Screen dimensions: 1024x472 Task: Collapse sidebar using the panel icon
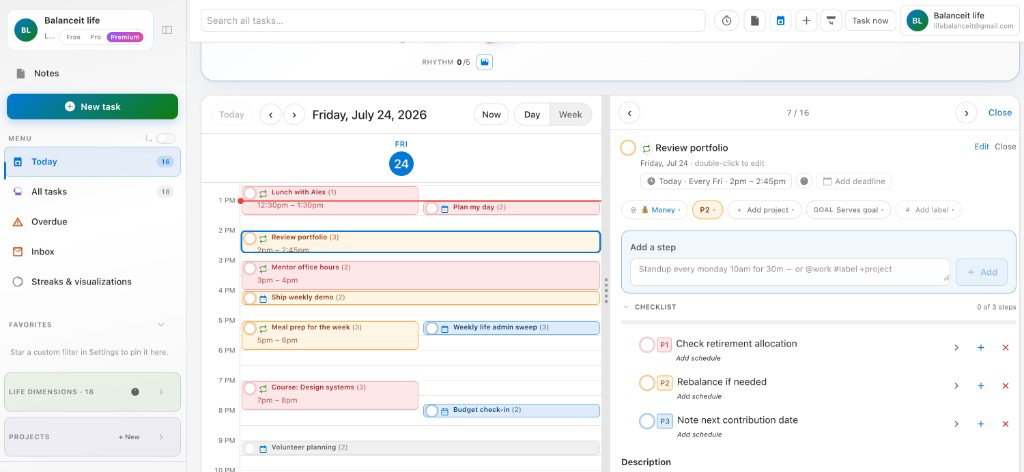[167, 29]
